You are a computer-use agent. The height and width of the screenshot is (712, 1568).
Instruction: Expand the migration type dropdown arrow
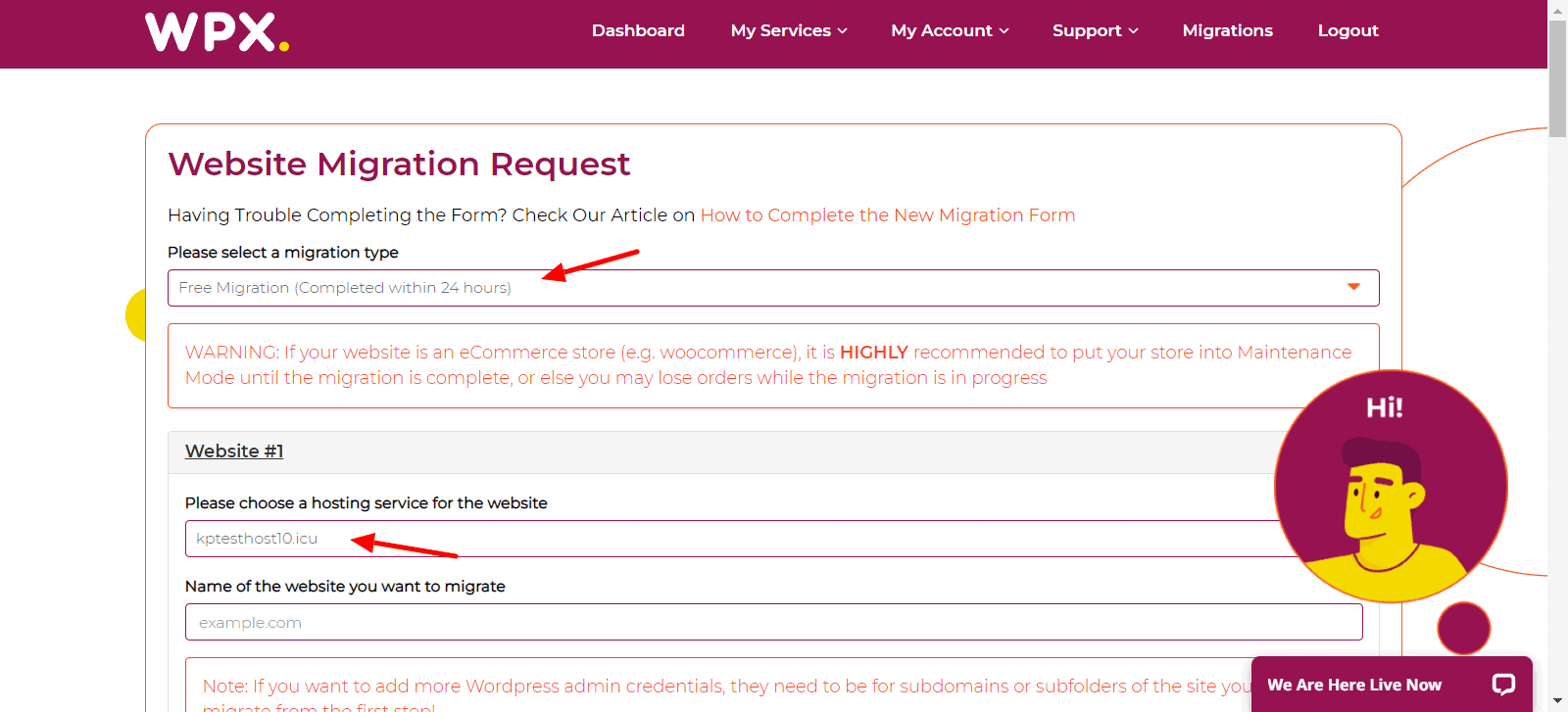pos(1353,287)
